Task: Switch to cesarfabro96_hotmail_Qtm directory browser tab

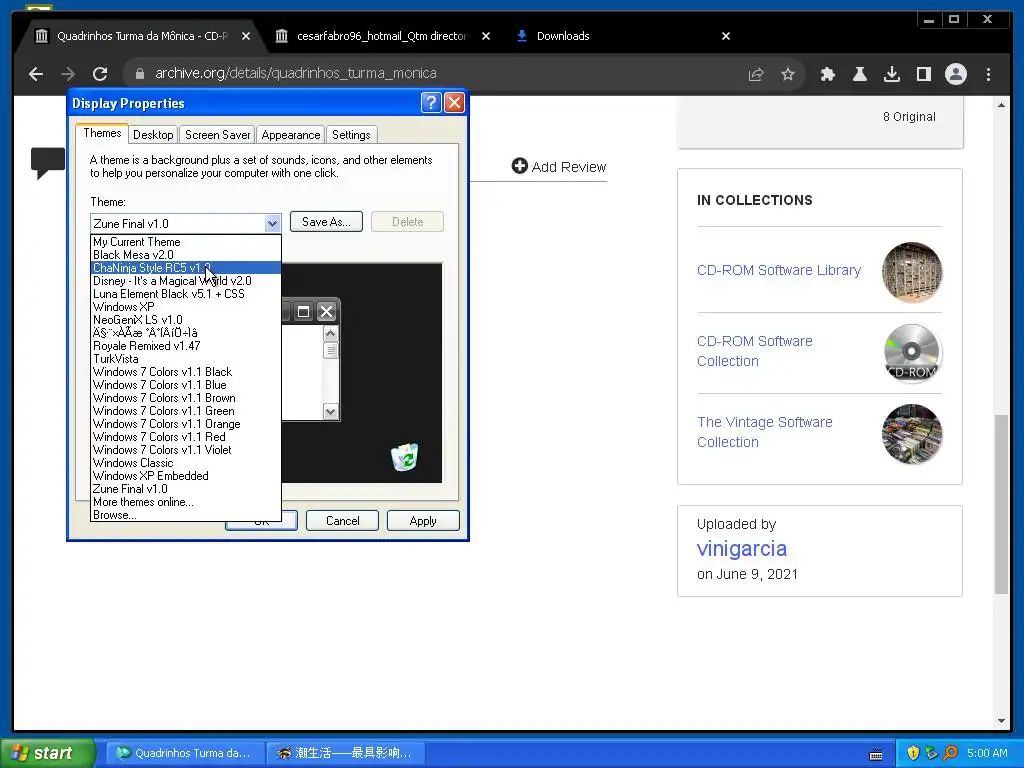Action: click(x=381, y=36)
